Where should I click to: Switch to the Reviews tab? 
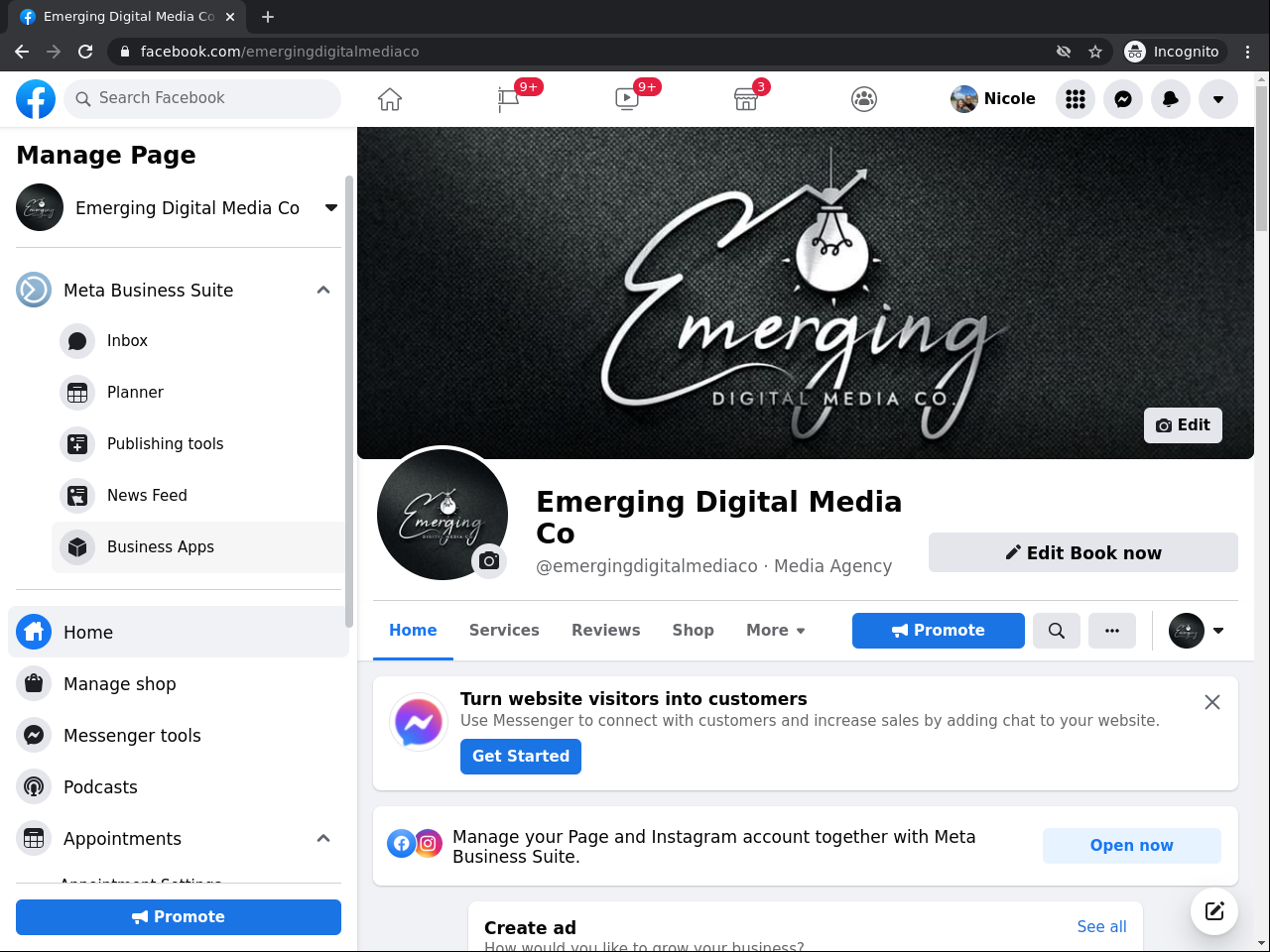point(606,631)
